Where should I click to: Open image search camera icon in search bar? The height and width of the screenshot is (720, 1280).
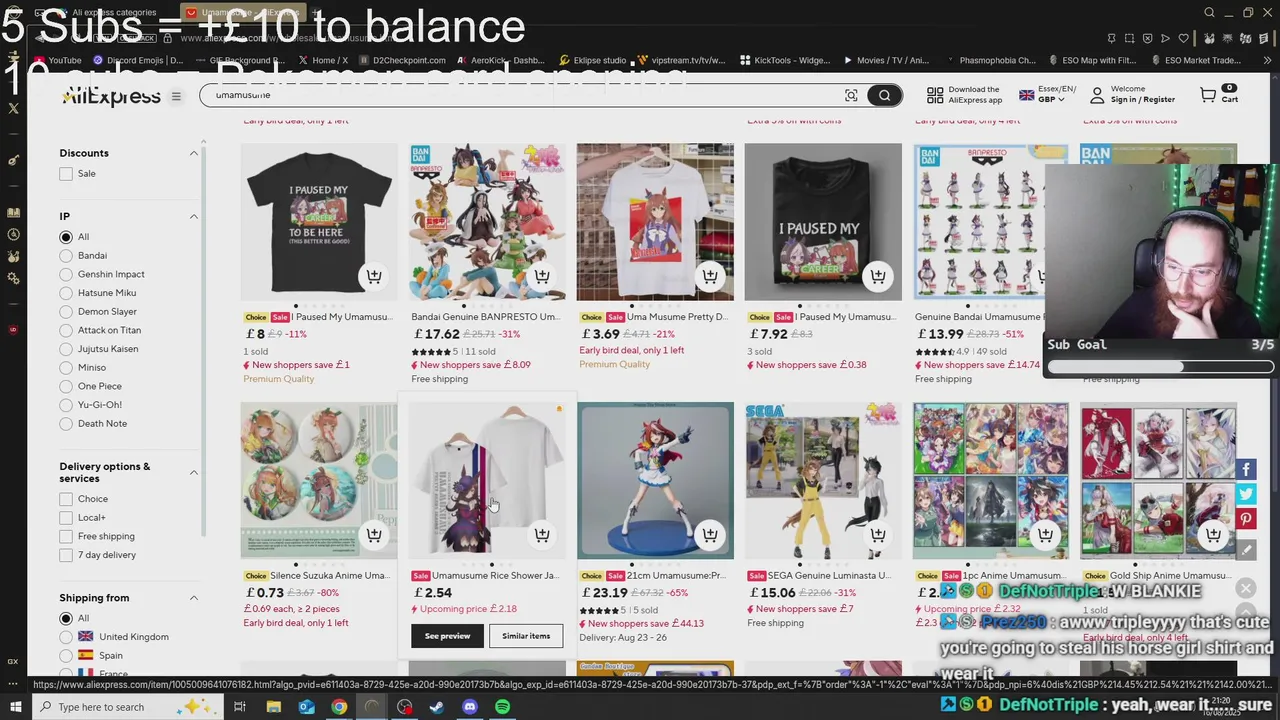coord(851,96)
